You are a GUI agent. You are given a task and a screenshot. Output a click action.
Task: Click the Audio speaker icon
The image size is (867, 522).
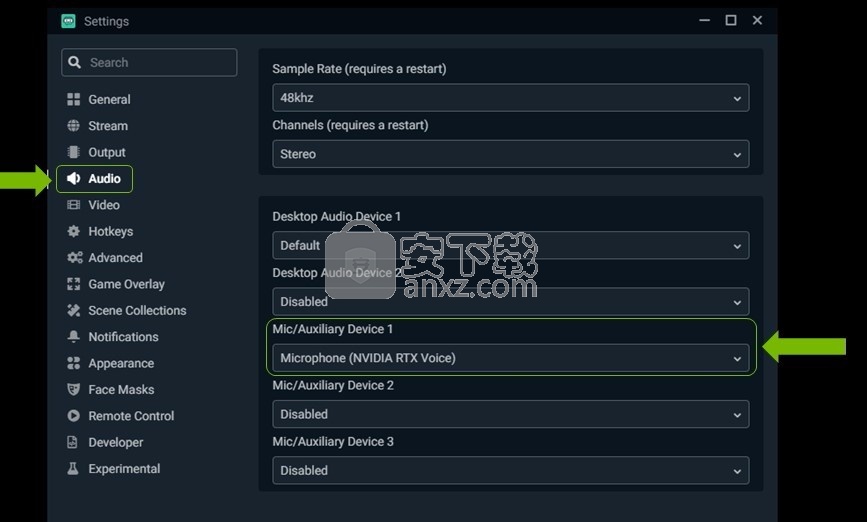click(74, 179)
